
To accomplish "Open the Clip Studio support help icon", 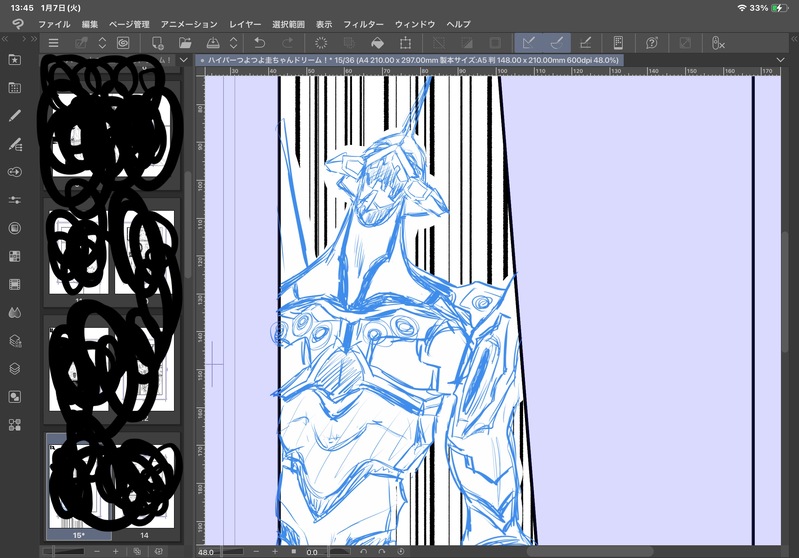I will [652, 43].
